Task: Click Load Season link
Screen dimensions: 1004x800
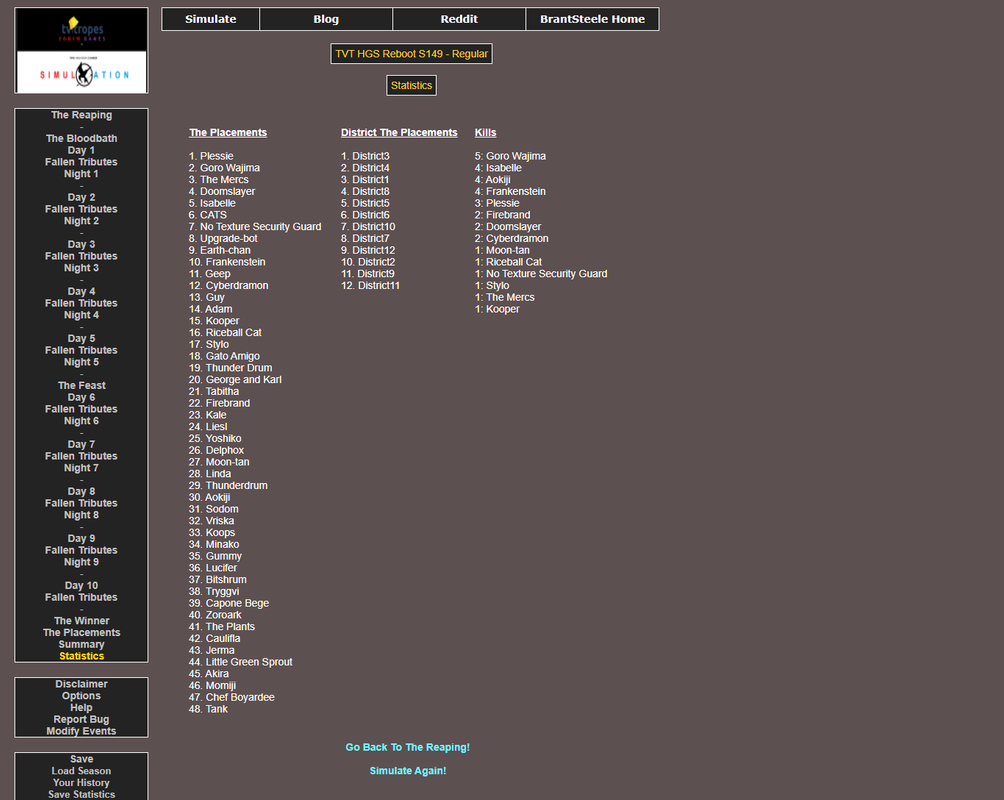Action: pyautogui.click(x=81, y=771)
